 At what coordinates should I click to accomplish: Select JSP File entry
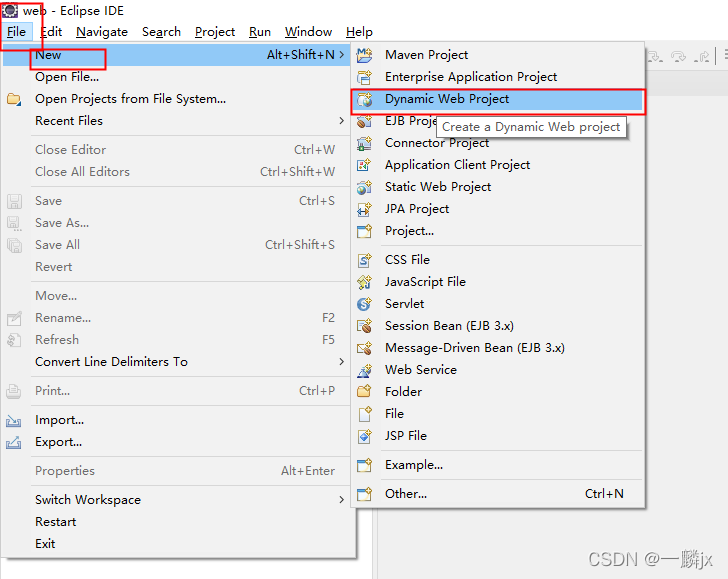(x=498, y=436)
